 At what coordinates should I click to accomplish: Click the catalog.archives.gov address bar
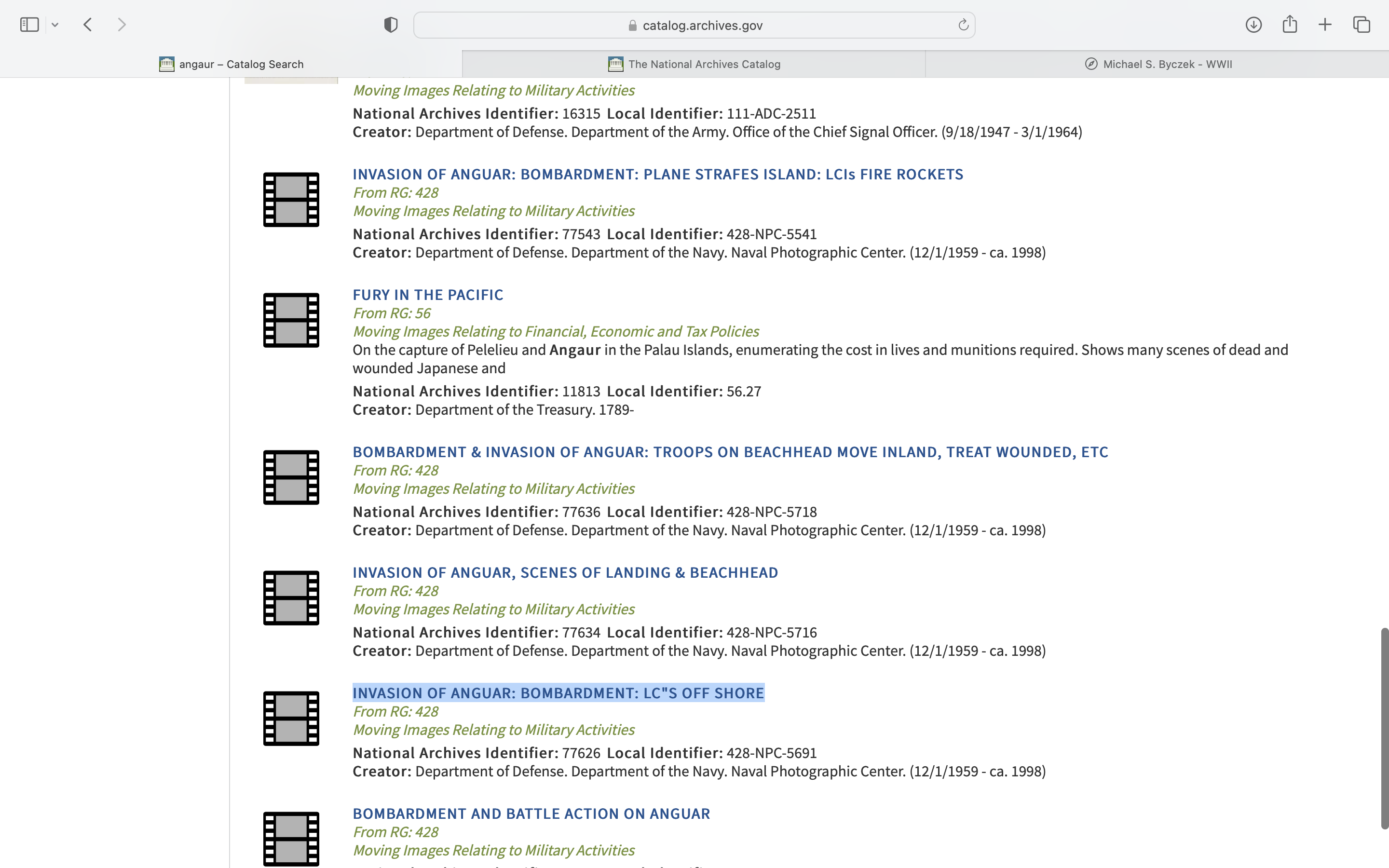(694, 25)
